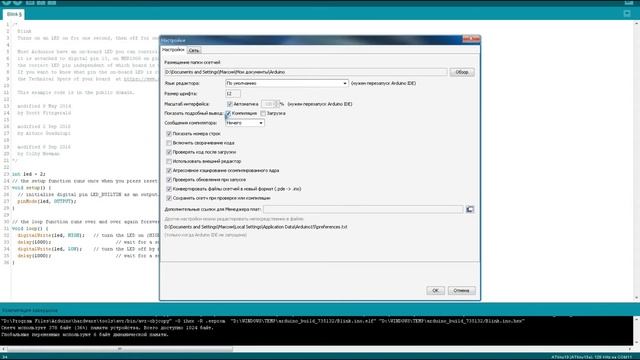
Task: Enable Включить сворачивание кода checkbox
Action: point(169,143)
